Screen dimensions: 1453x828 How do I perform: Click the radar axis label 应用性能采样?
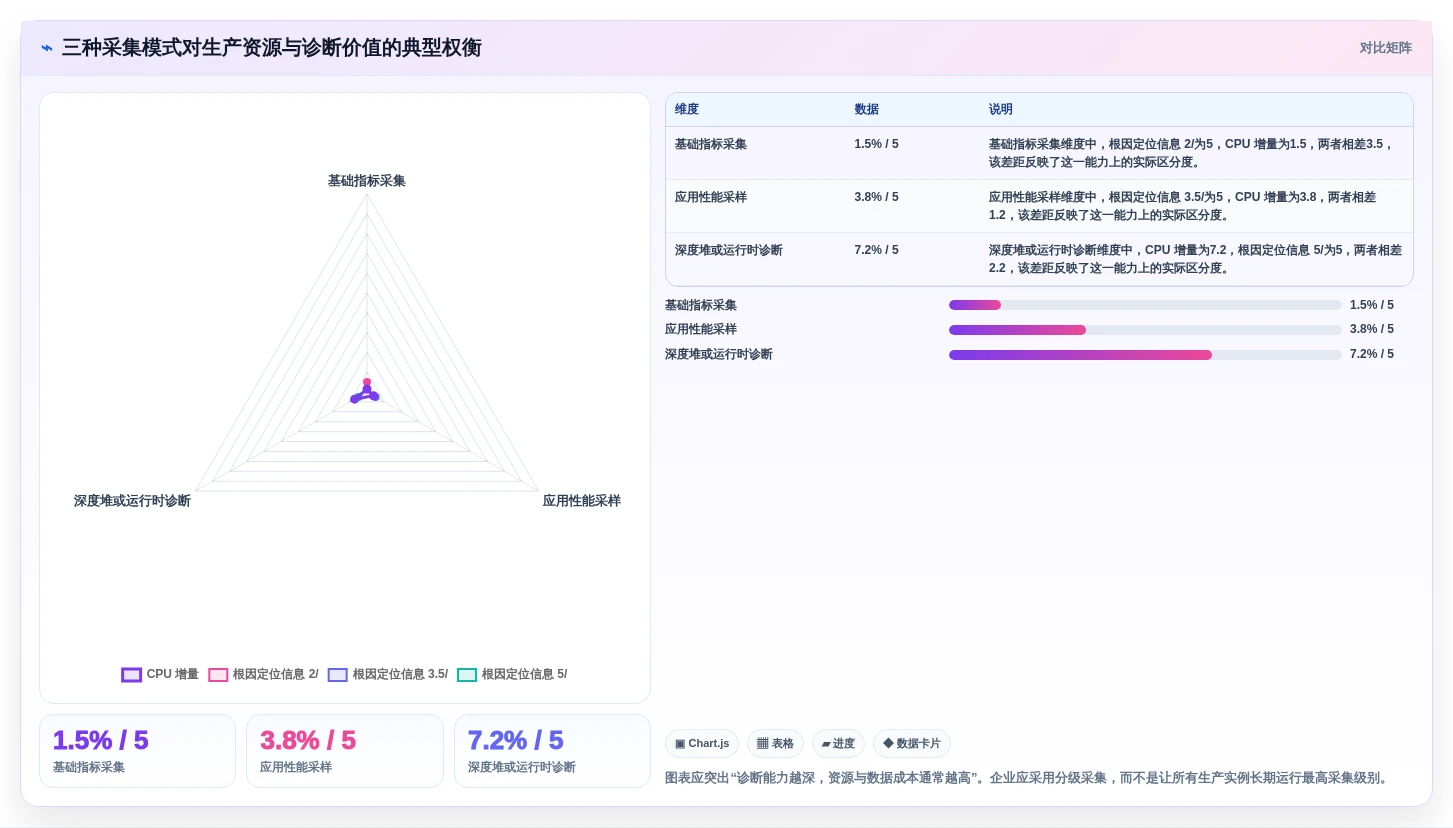pos(582,501)
